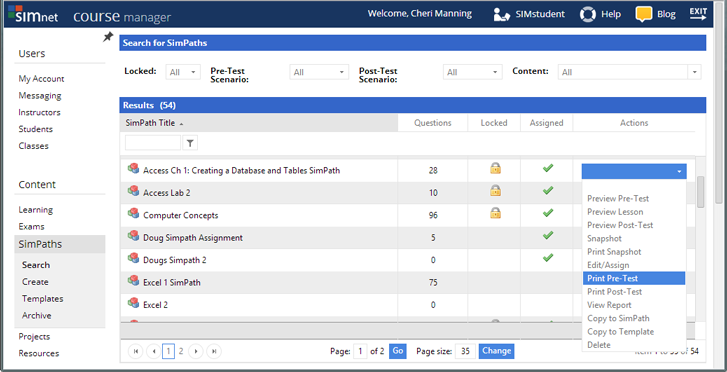727x372 pixels.
Task: Click the pin icon above the sidebar
Action: (108, 37)
